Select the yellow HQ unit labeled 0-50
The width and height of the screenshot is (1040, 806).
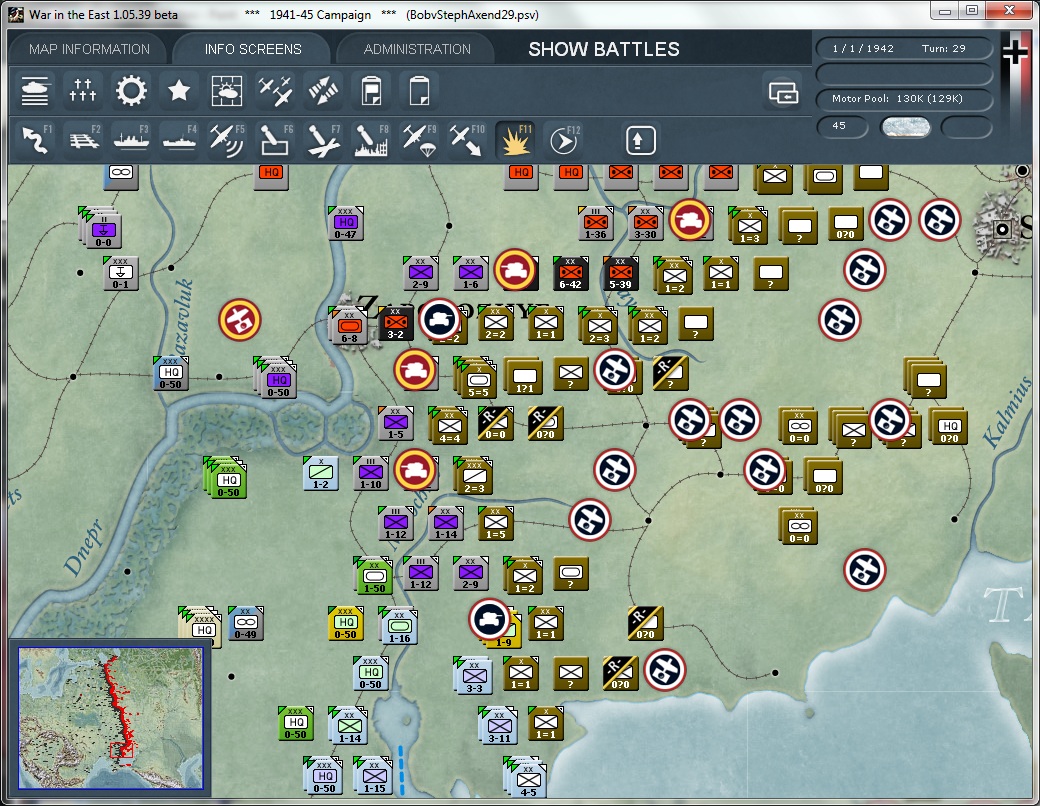coord(346,624)
